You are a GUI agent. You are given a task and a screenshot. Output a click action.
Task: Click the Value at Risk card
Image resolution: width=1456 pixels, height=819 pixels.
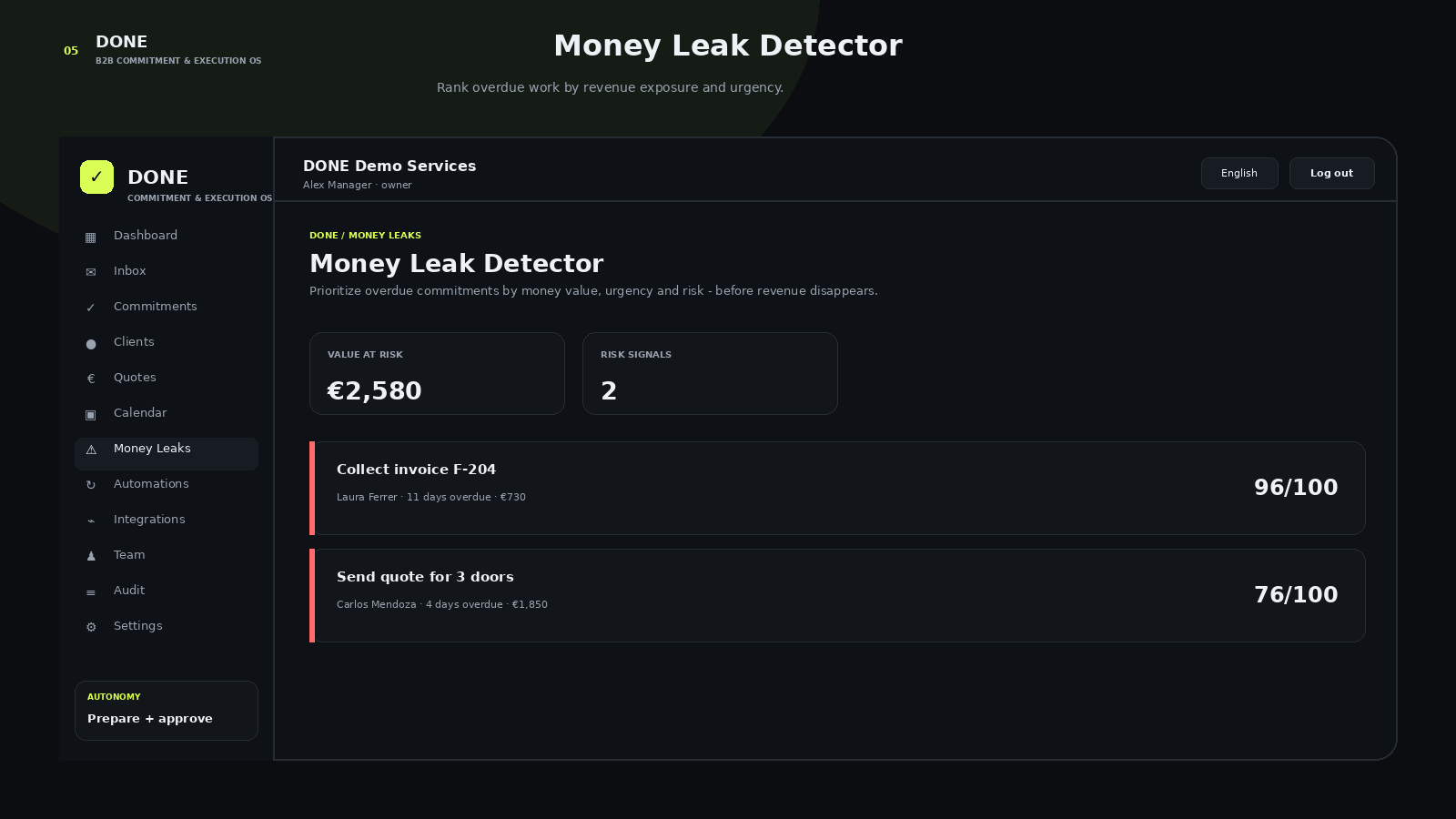(x=437, y=373)
